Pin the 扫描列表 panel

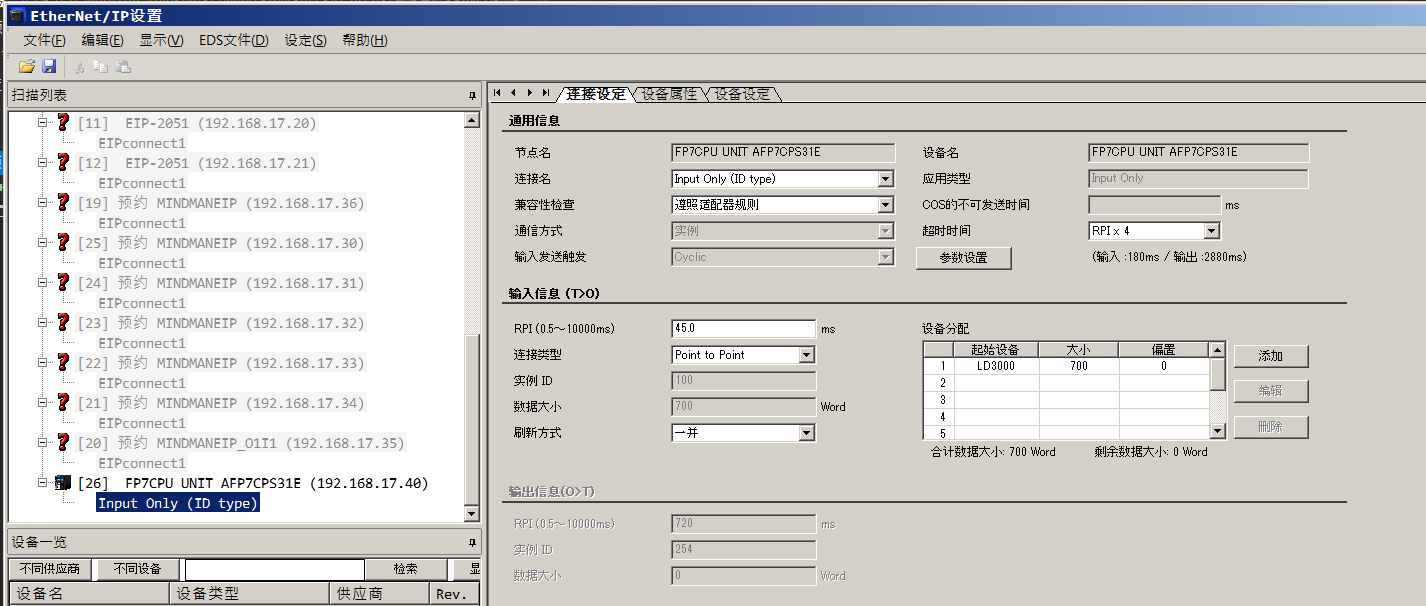[x=472, y=95]
